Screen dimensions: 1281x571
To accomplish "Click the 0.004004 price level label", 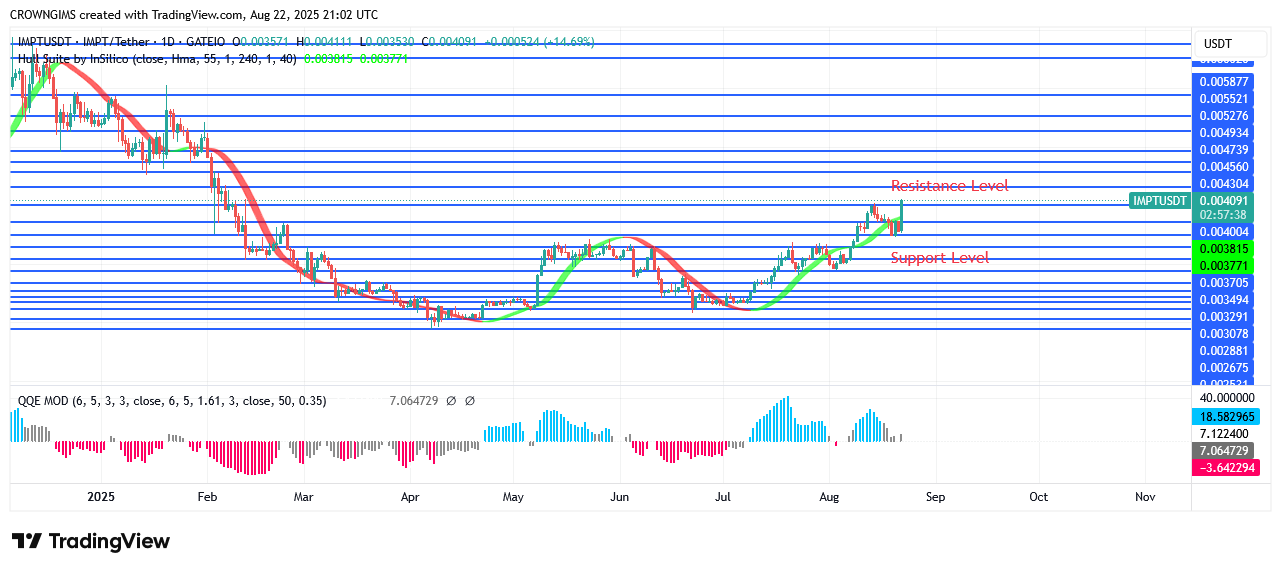I will (x=1224, y=232).
